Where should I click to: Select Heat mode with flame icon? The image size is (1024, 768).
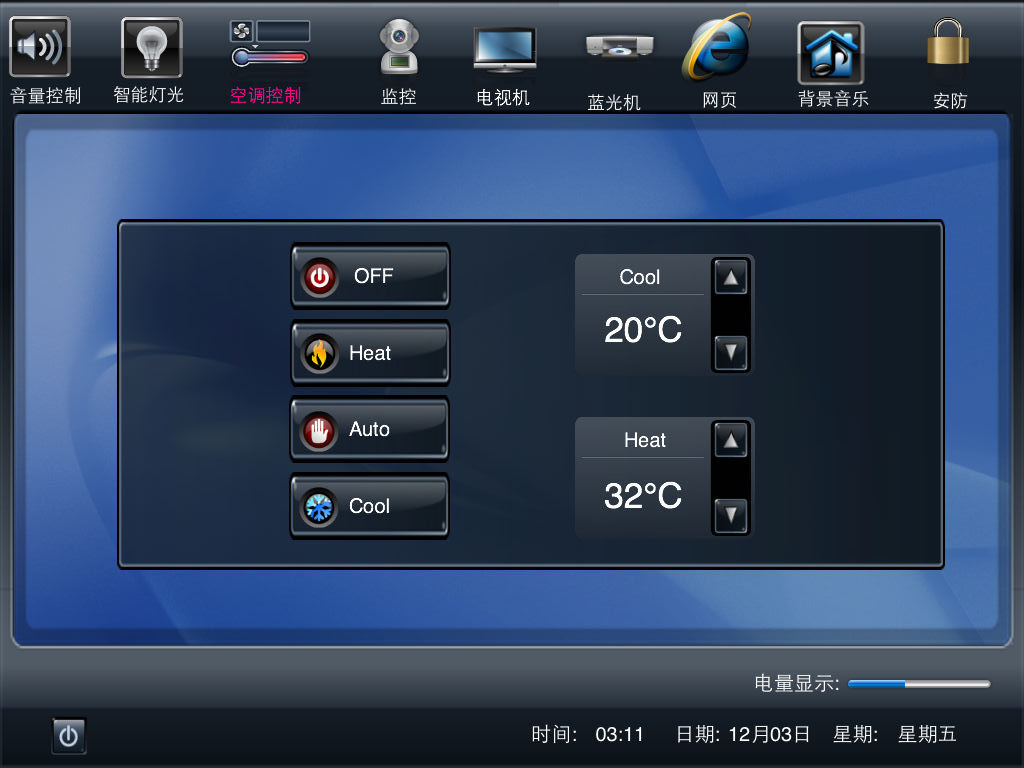click(x=370, y=353)
